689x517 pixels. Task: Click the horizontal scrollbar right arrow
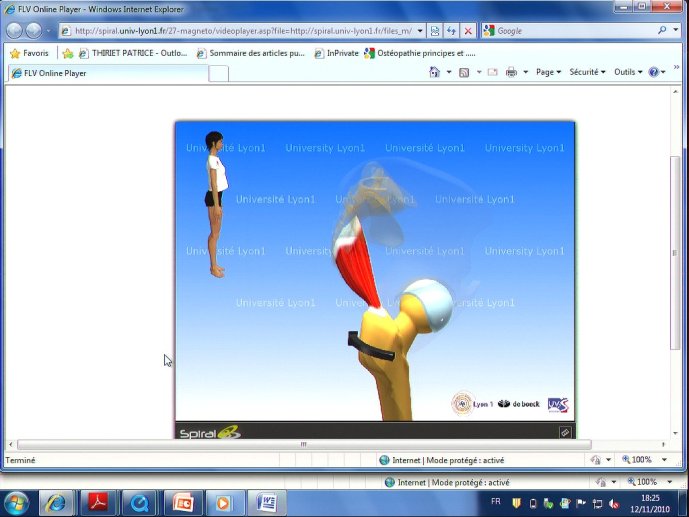pyautogui.click(x=663, y=445)
